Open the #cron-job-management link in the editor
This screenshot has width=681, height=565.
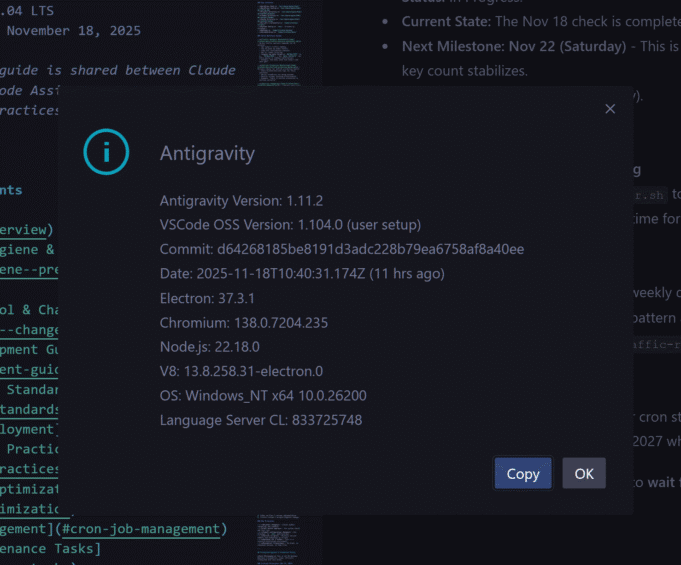coord(141,529)
